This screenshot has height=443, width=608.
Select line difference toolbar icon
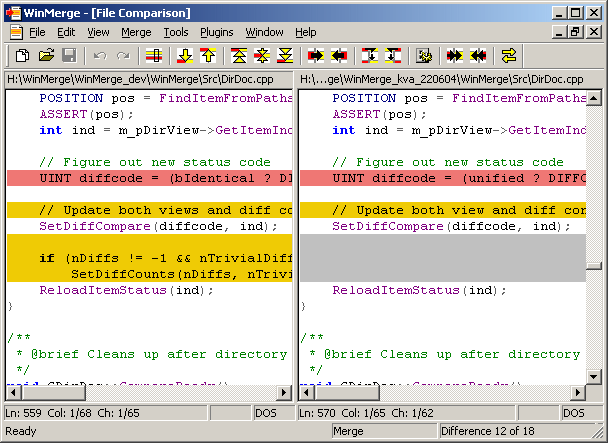[x=154, y=56]
